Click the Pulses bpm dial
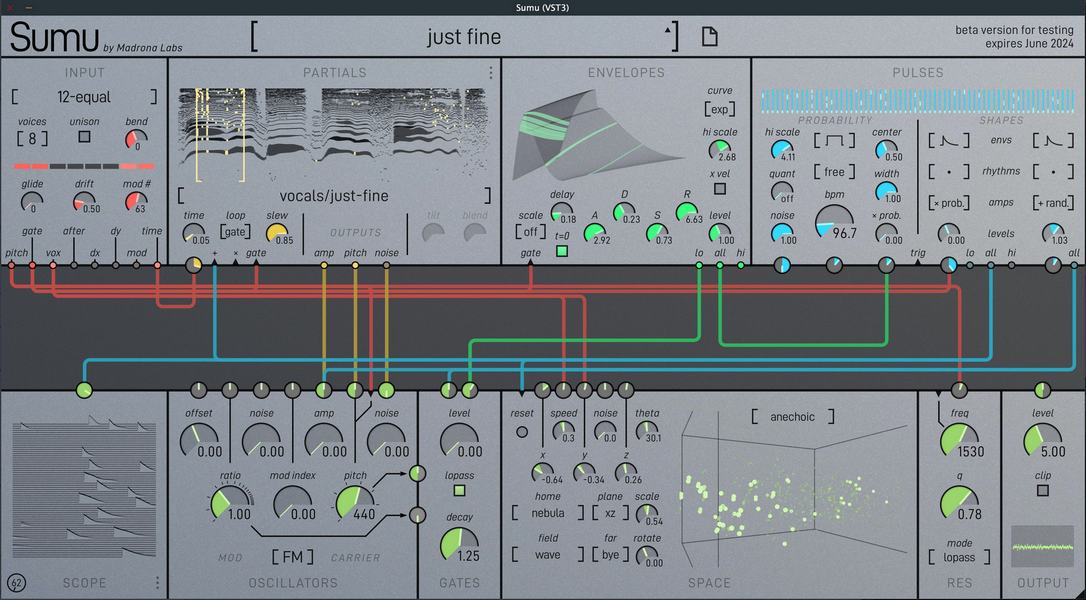 coord(834,222)
